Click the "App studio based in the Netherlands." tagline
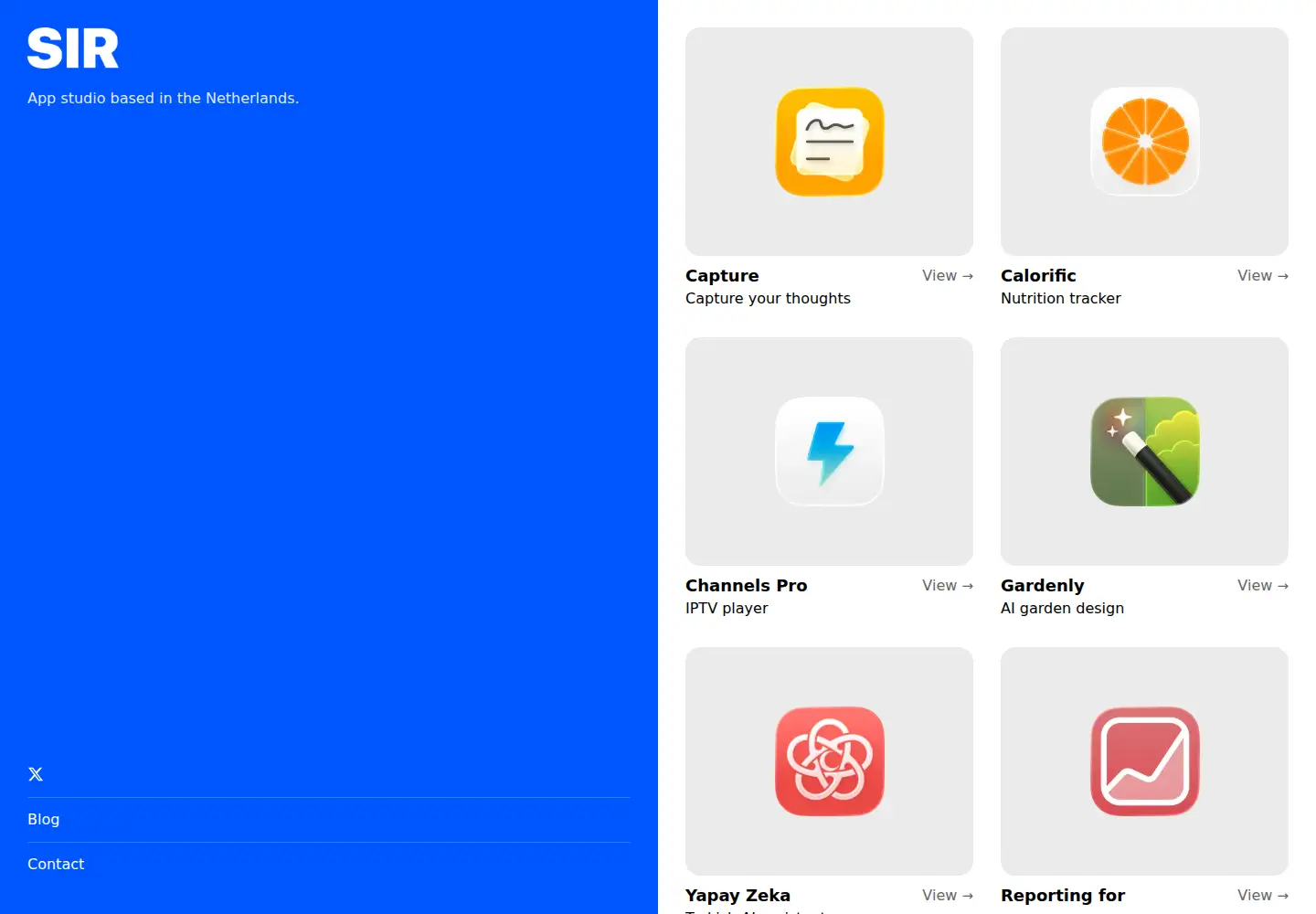The image size is (1316, 914). coord(164,98)
